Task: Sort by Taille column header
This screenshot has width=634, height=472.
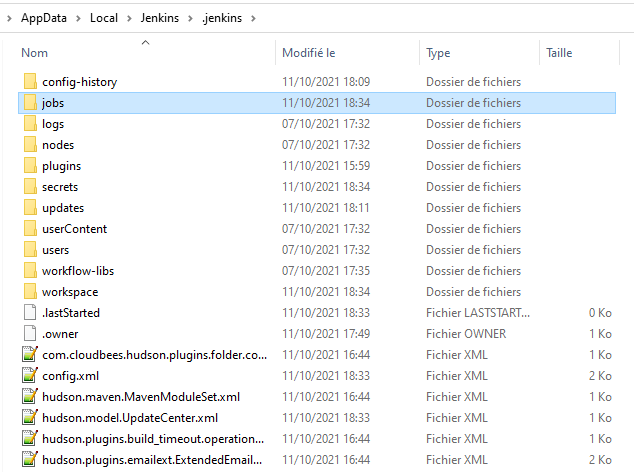Action: coord(559,53)
